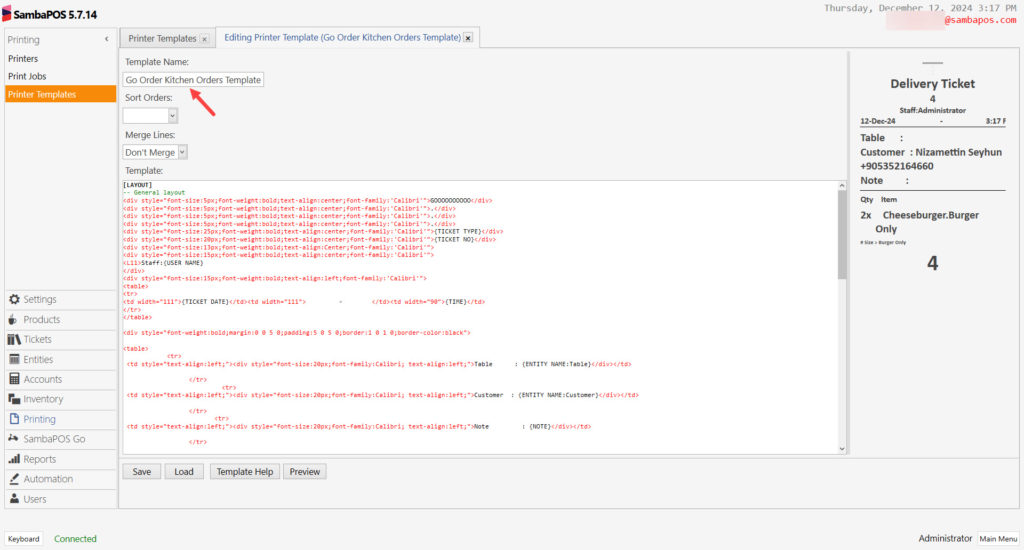1024x550 pixels.
Task: Click Cheeseburger.Burger item in preview
Action: [931, 215]
